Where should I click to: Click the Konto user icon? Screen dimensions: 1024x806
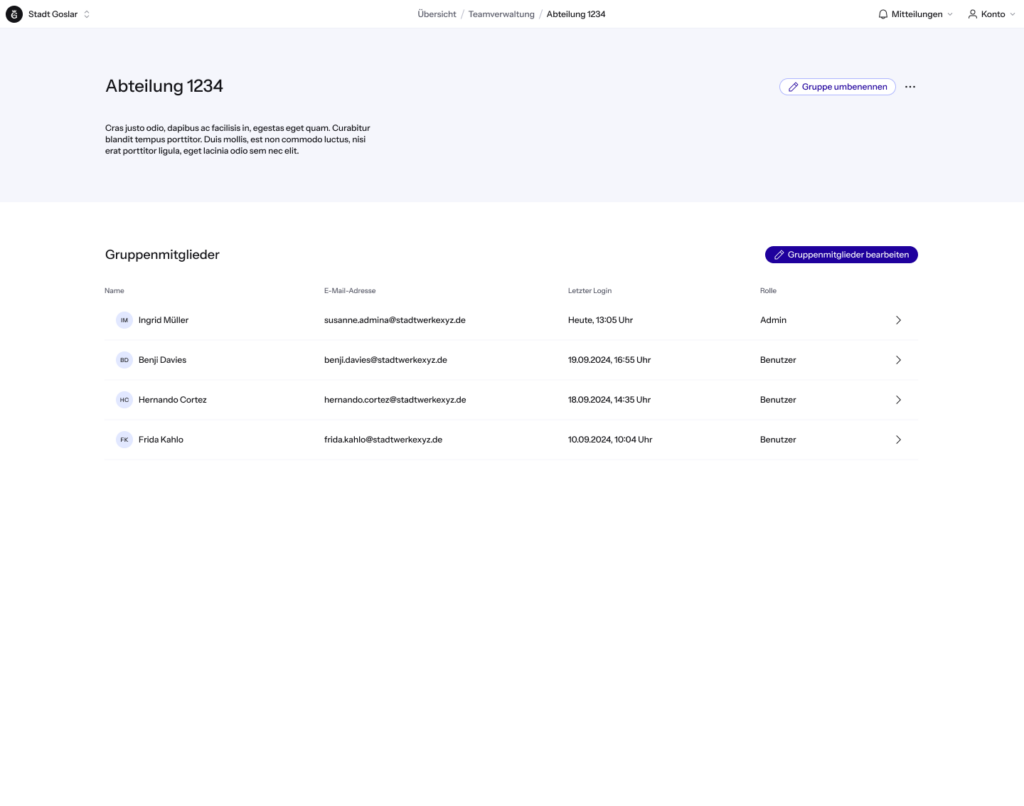coord(972,14)
